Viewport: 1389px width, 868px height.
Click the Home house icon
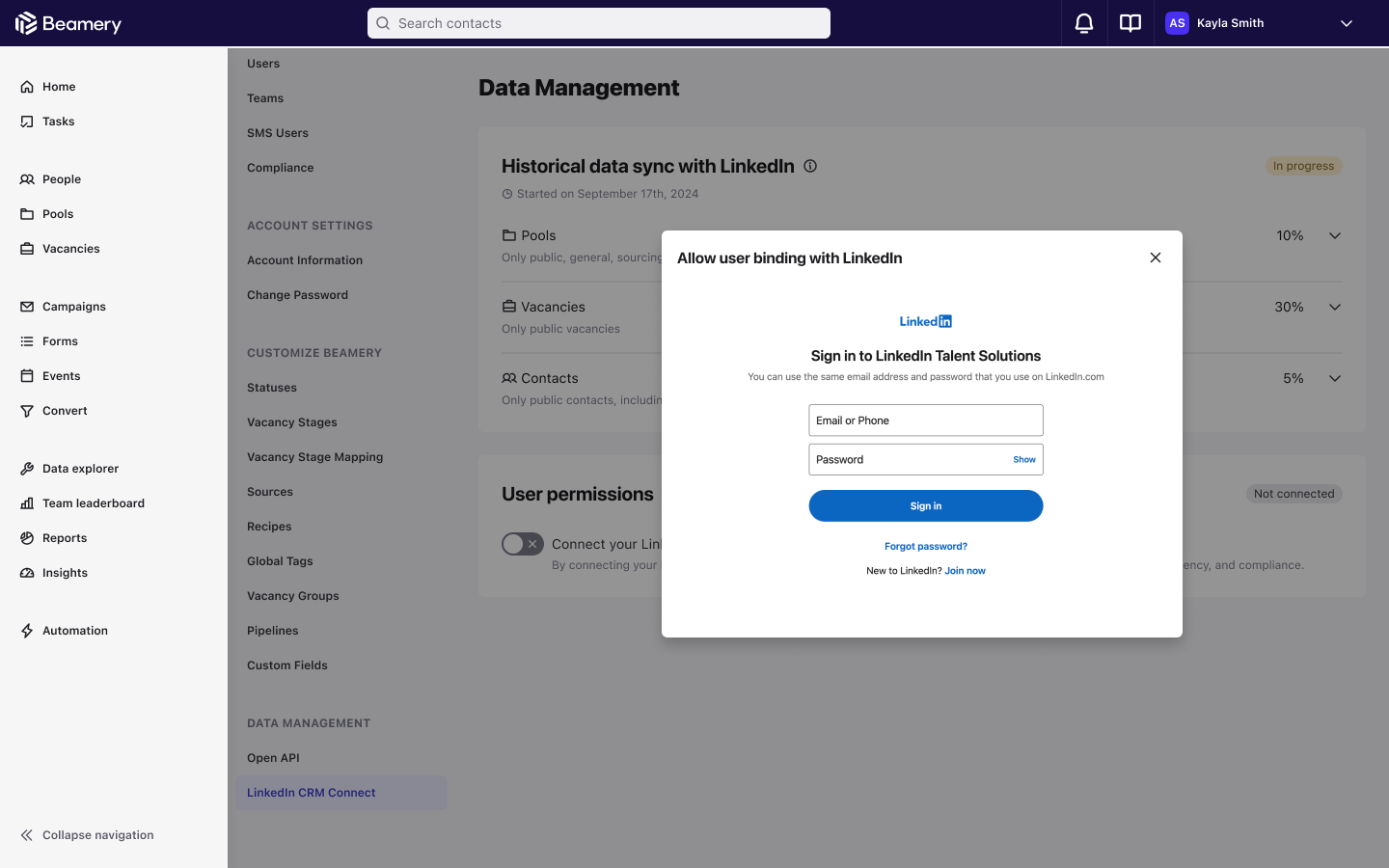coord(27,87)
